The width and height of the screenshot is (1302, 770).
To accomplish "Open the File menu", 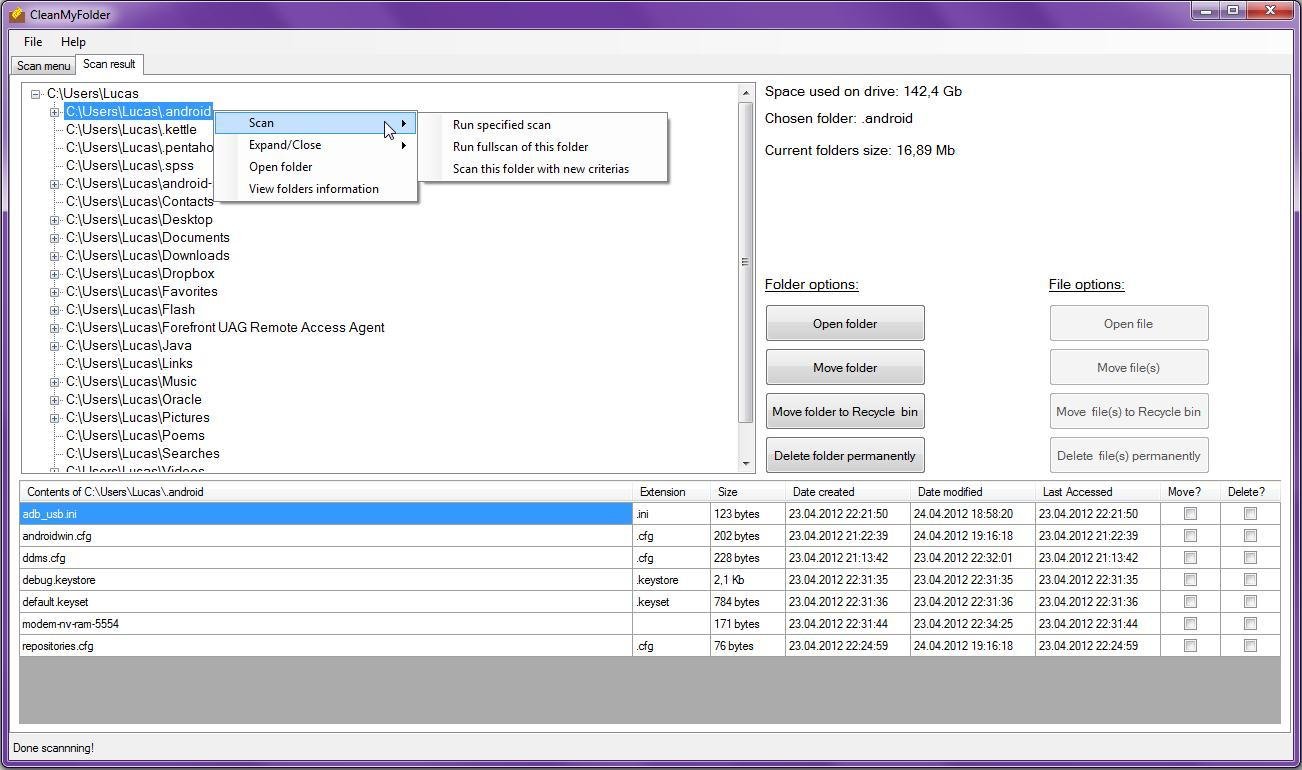I will tap(33, 42).
